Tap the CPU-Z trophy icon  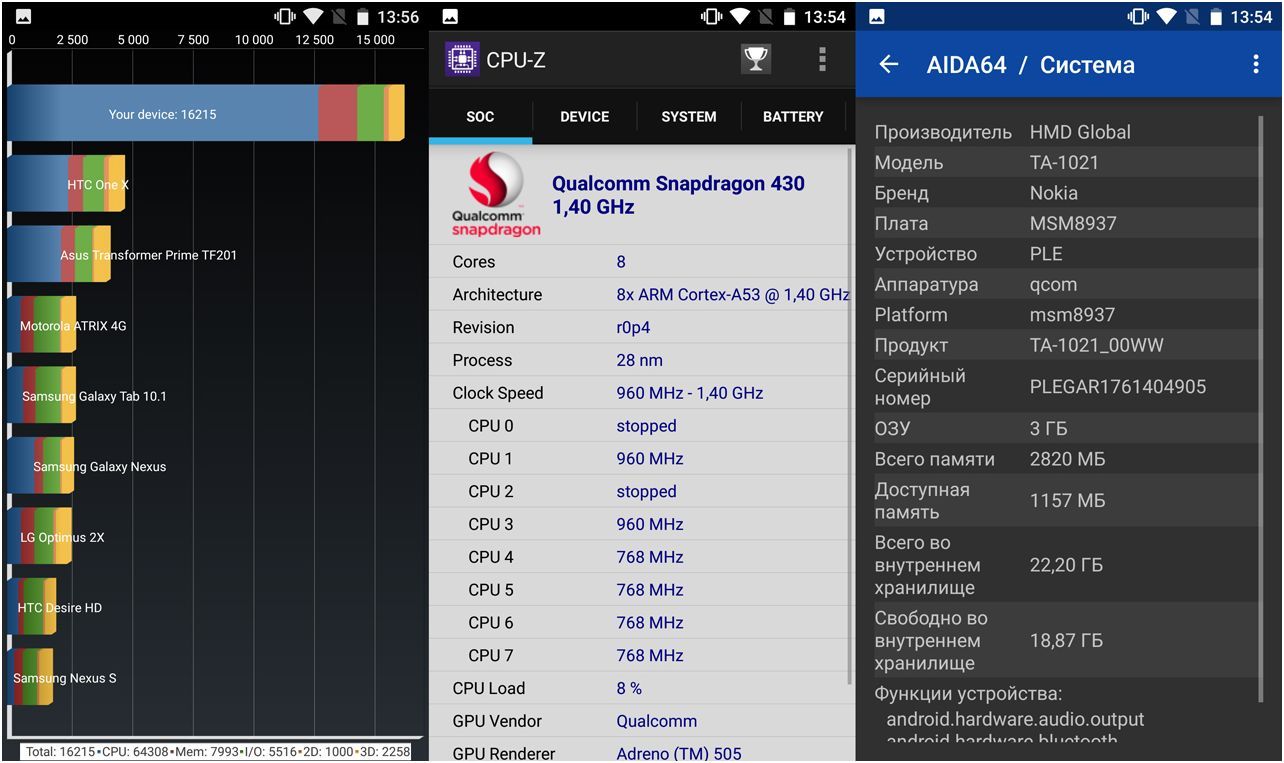tap(756, 59)
